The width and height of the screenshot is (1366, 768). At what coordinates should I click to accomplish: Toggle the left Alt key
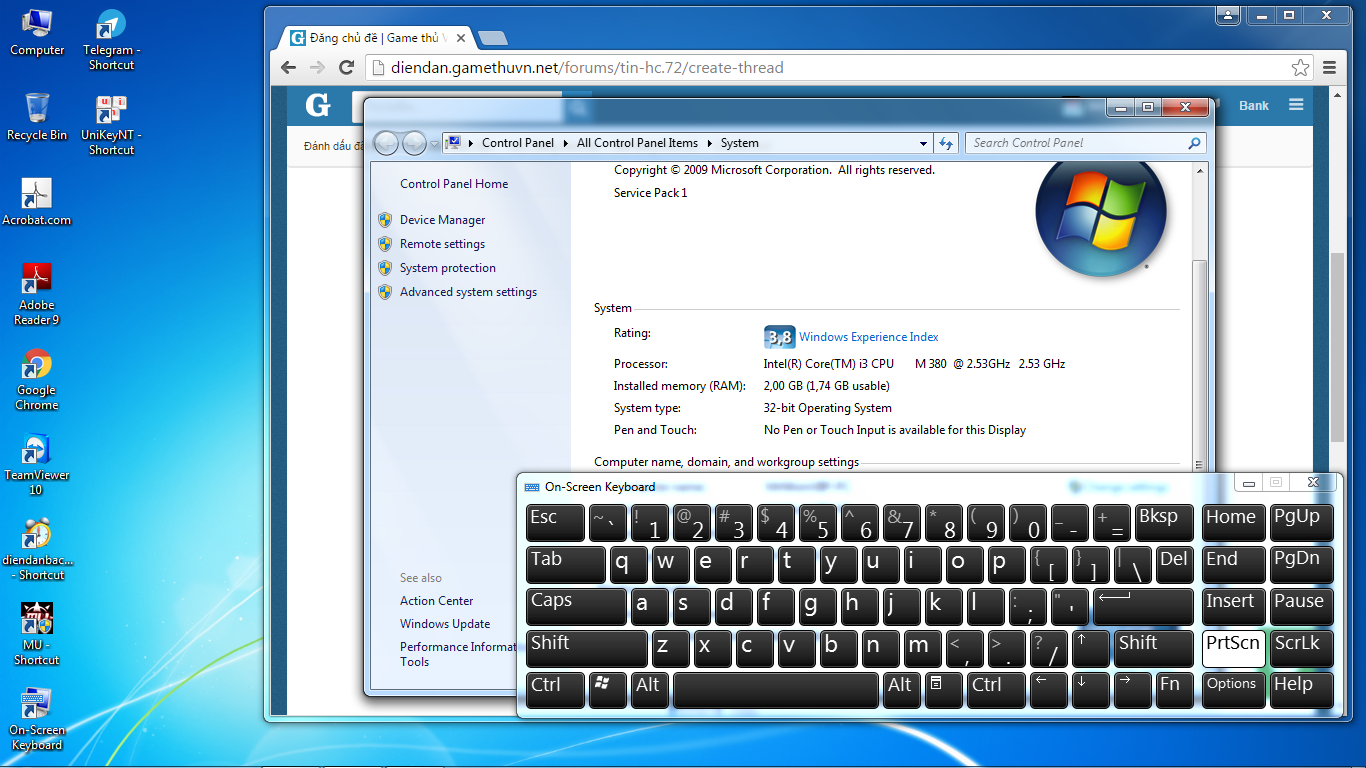(651, 690)
